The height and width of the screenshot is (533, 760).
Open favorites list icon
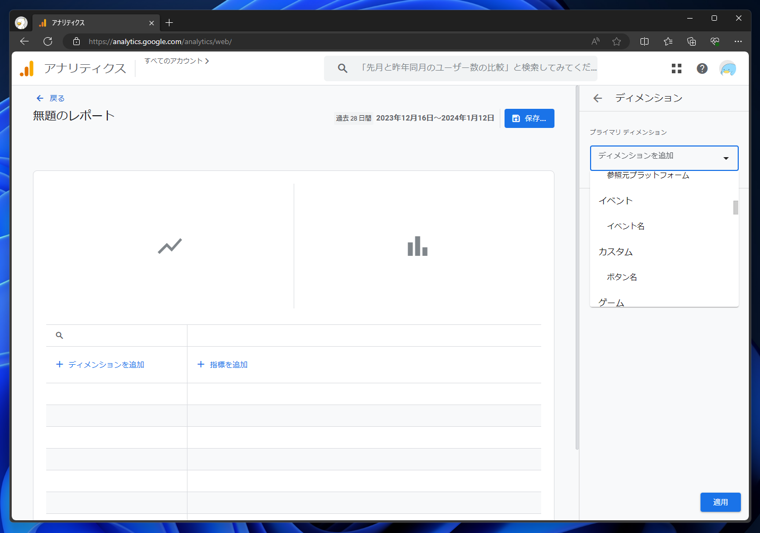tap(668, 42)
